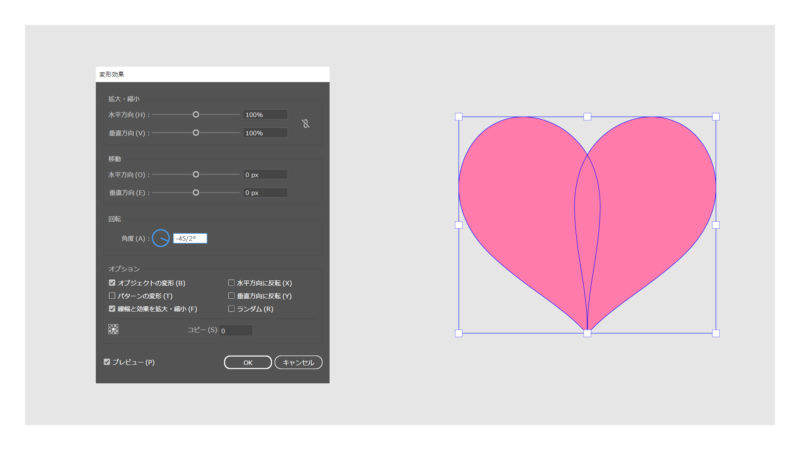Enable the パターンの変形 checkbox

[112, 296]
